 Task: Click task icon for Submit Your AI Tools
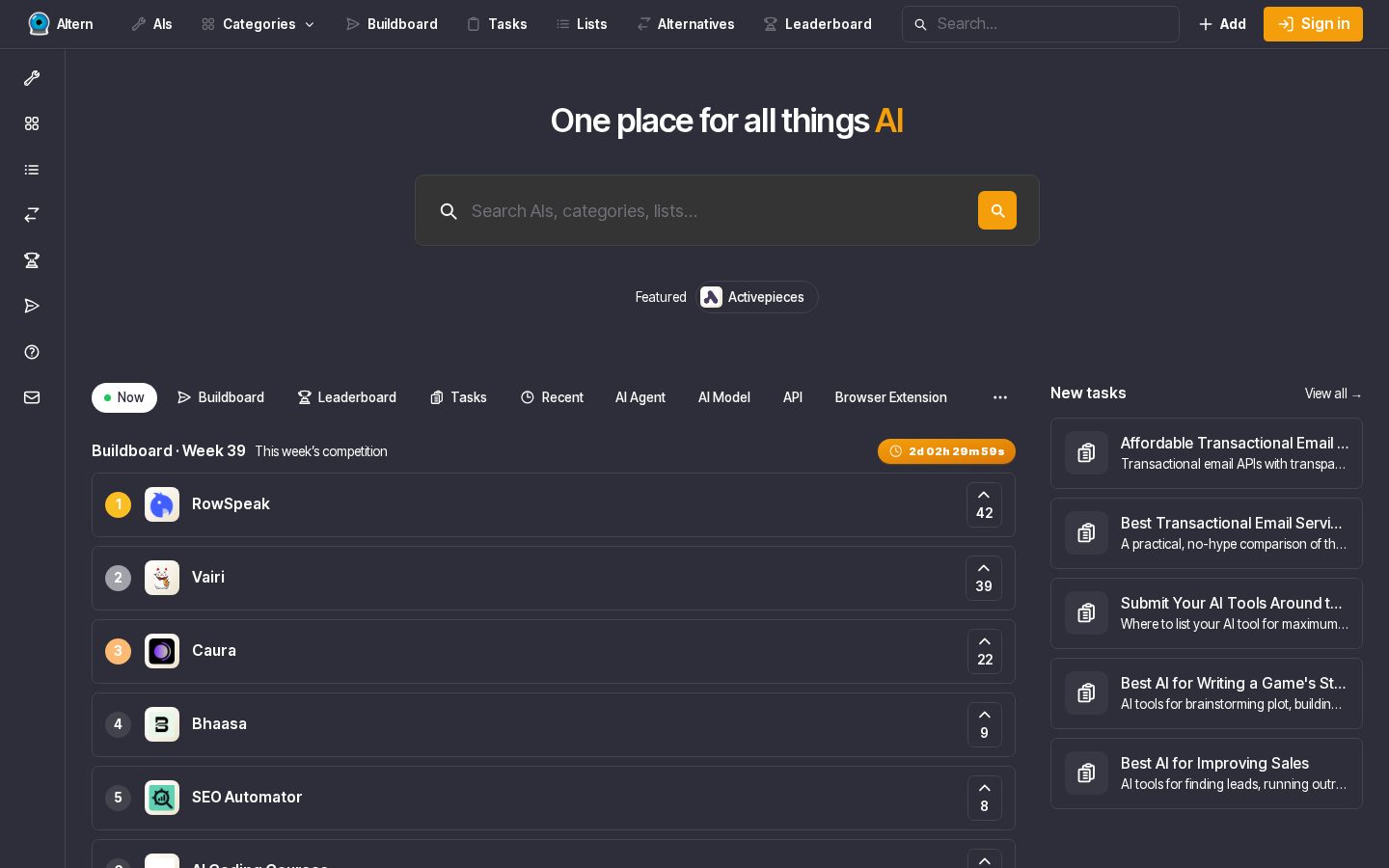coord(1086,613)
